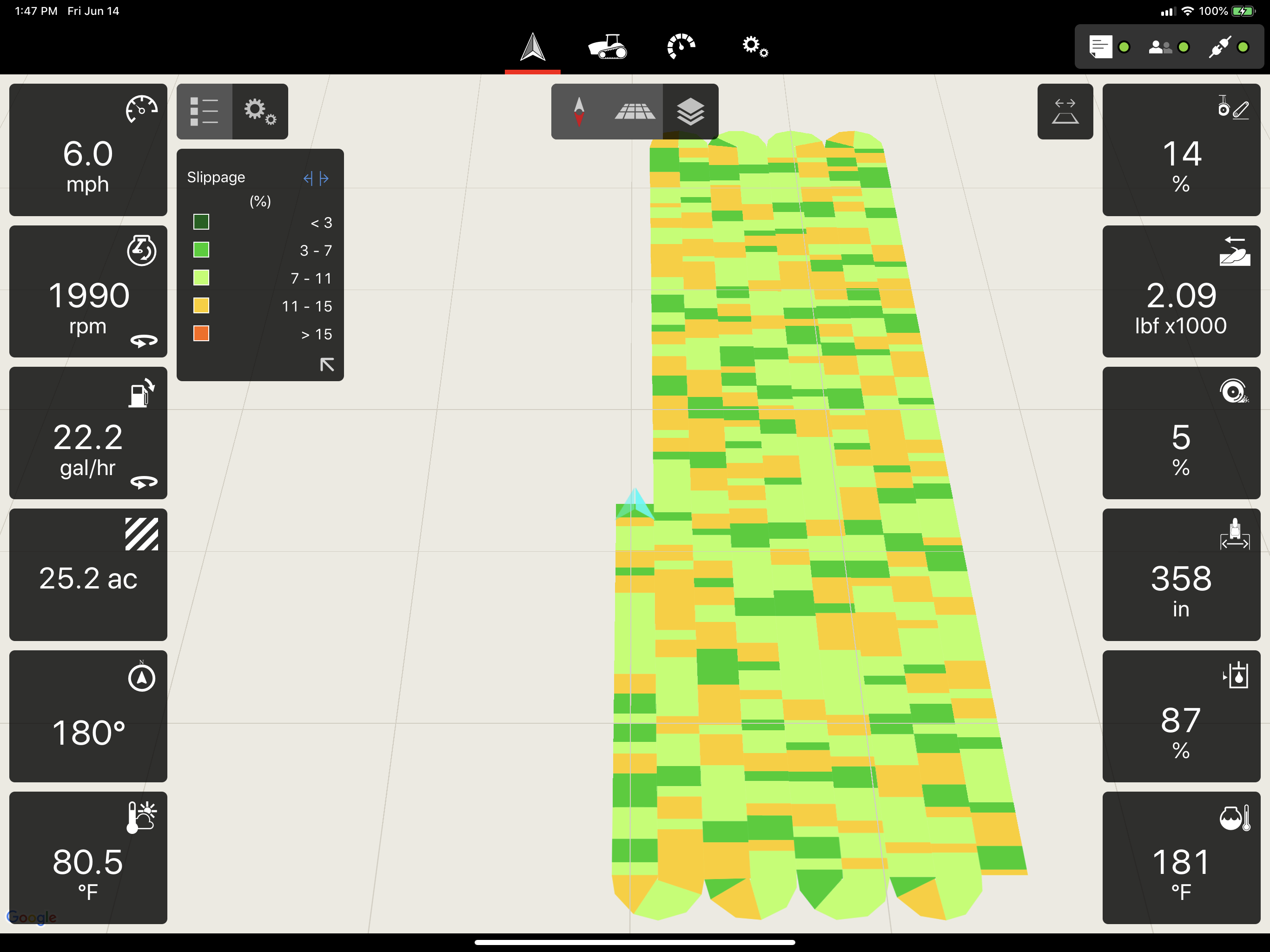The width and height of the screenshot is (1270, 952).
Task: Open the 181 °F oil temperature tile
Action: point(1181,858)
